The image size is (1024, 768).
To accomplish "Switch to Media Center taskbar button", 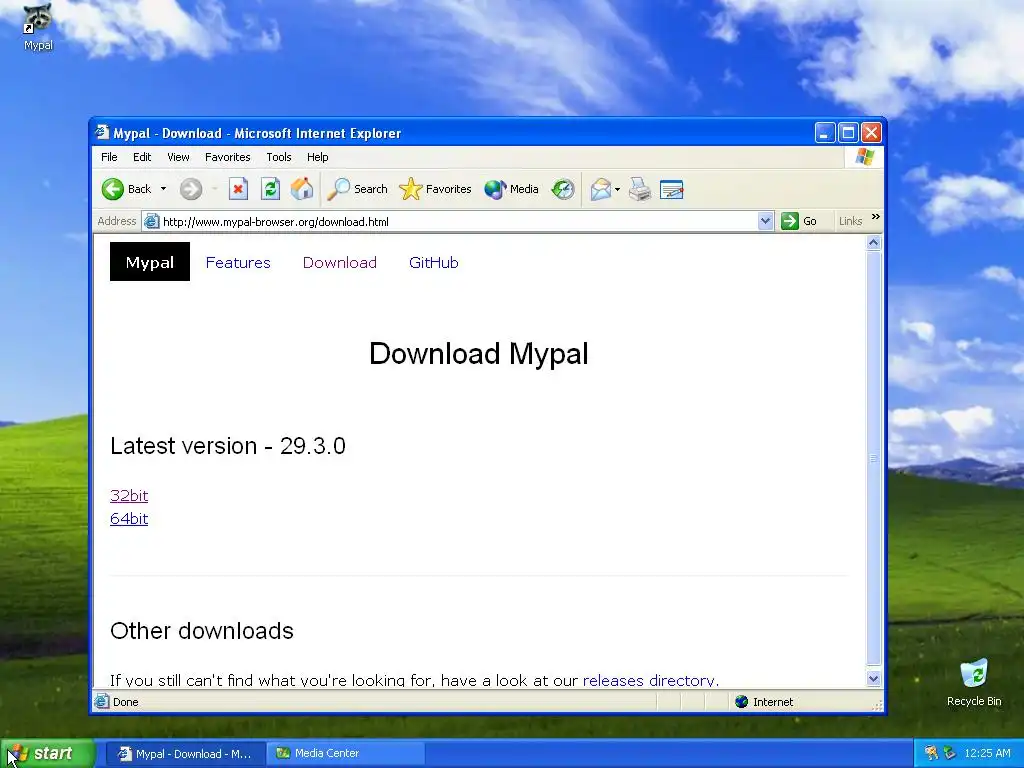I will (346, 754).
